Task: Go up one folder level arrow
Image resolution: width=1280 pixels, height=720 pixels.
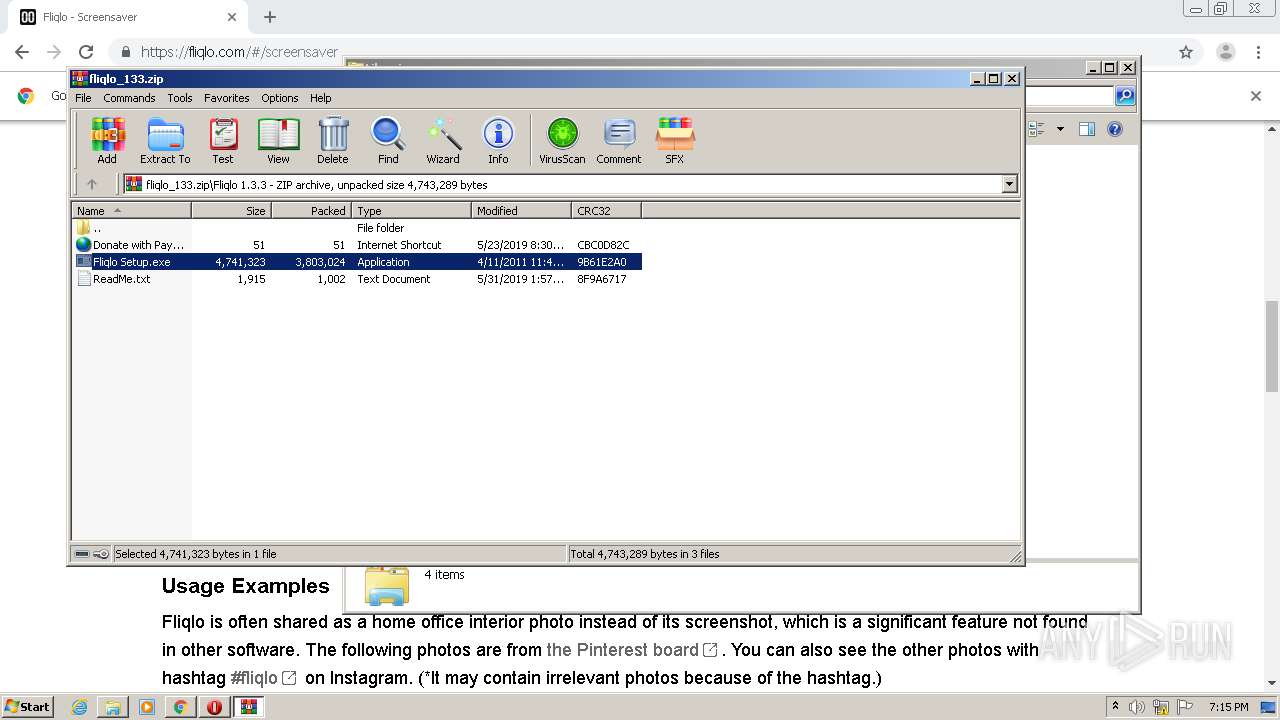Action: (92, 184)
